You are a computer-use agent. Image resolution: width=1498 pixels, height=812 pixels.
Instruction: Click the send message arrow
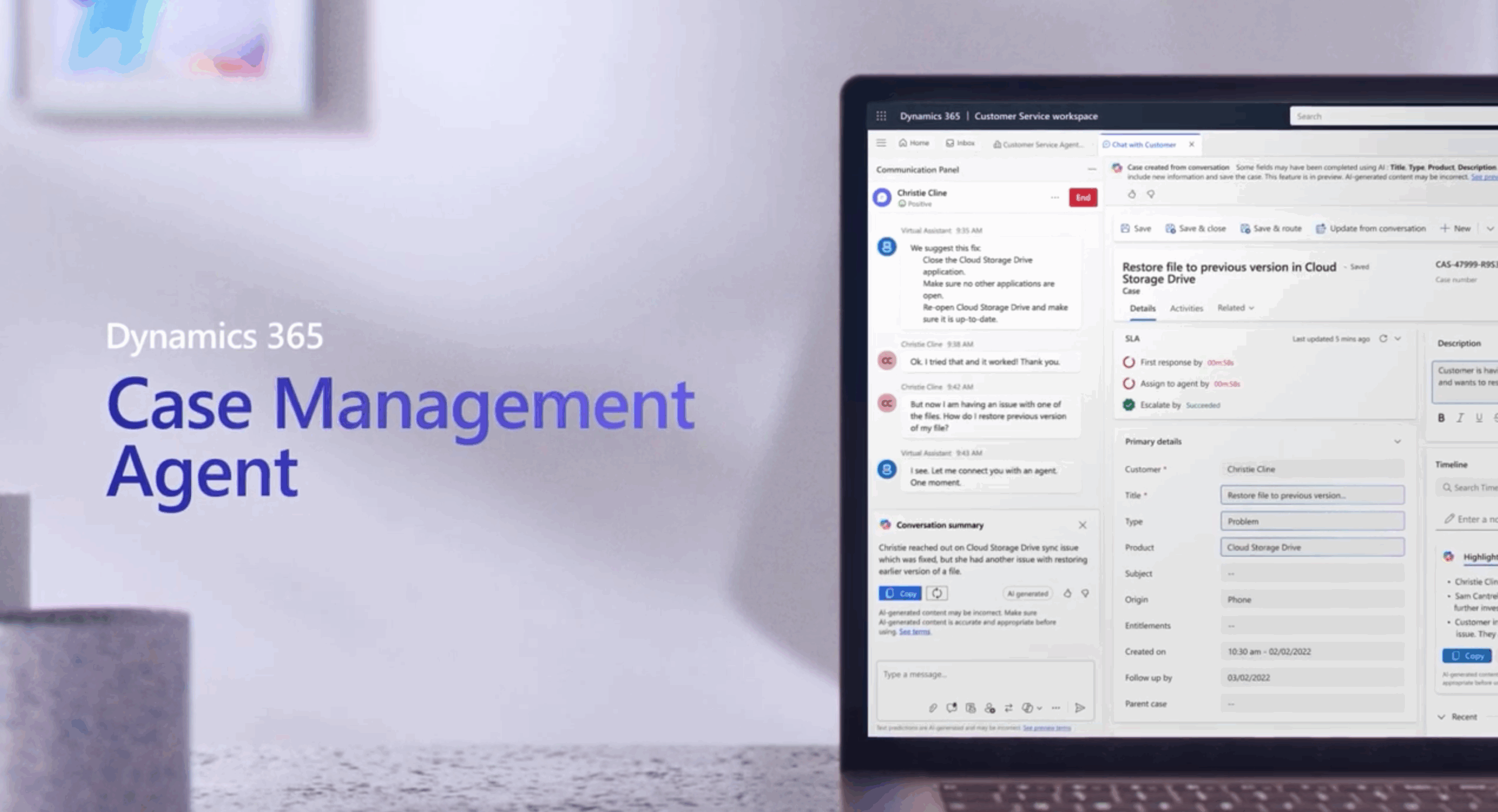pos(1080,708)
